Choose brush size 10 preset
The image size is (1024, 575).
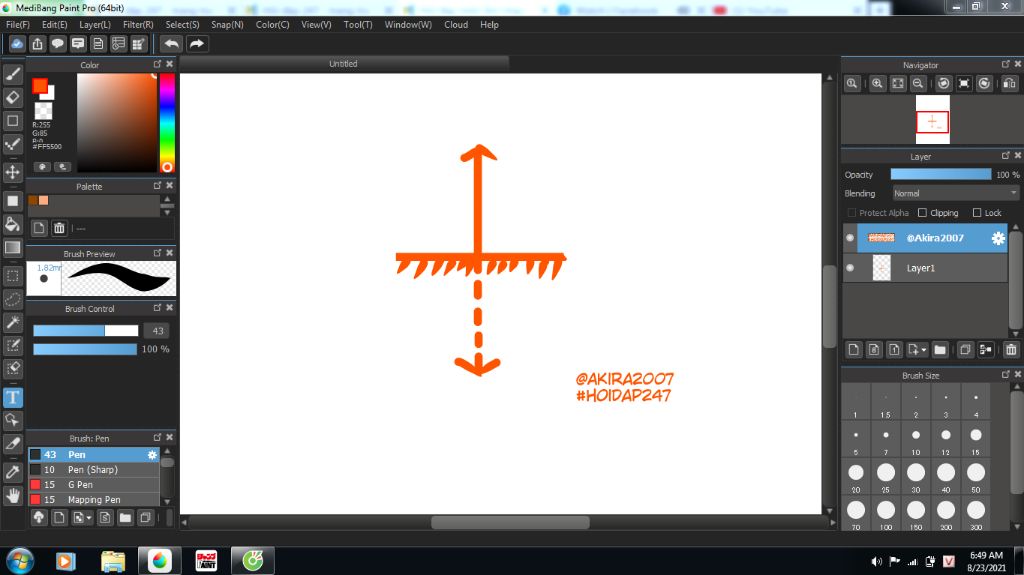(x=916, y=440)
